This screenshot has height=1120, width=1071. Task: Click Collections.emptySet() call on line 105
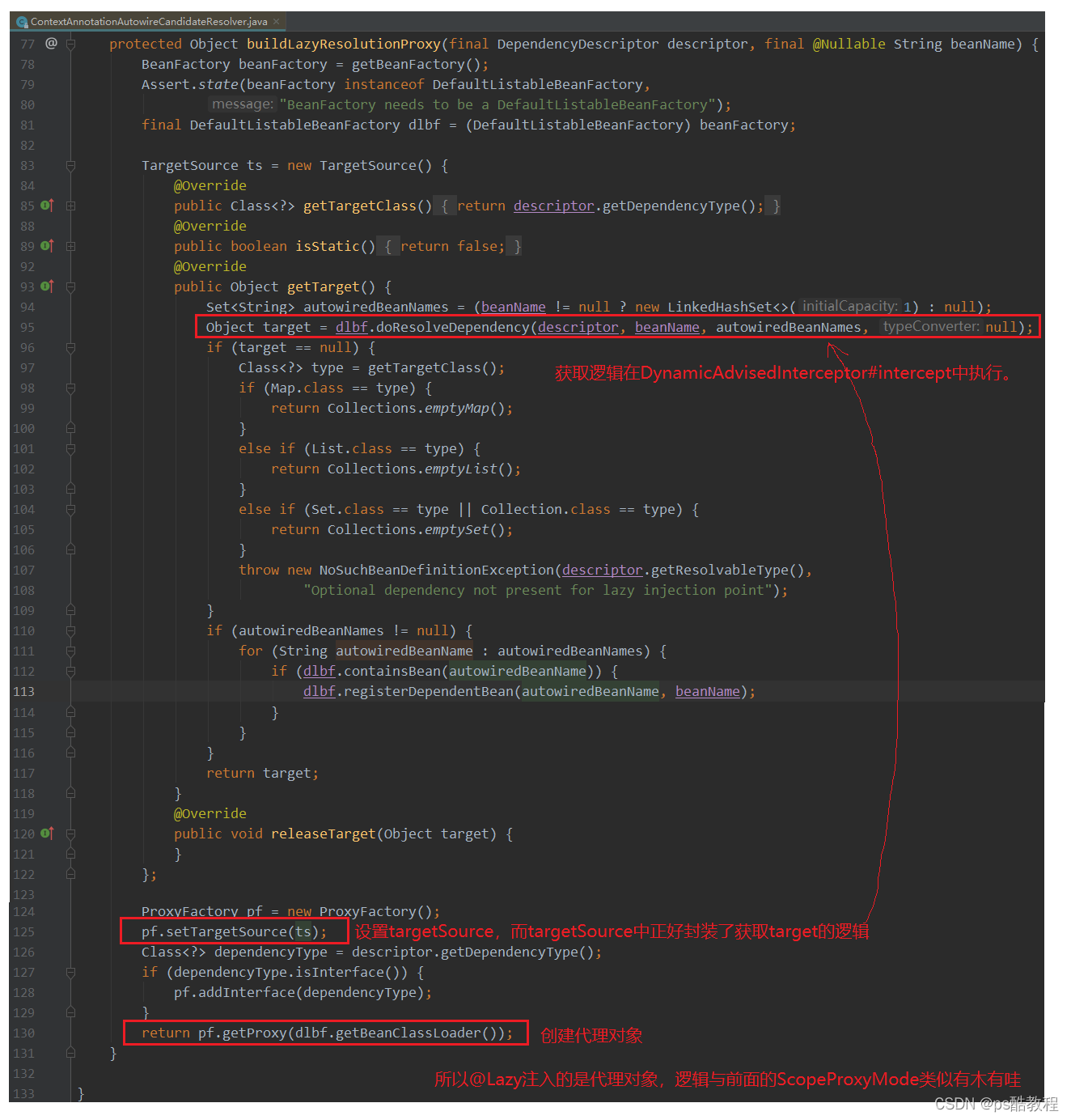click(417, 529)
